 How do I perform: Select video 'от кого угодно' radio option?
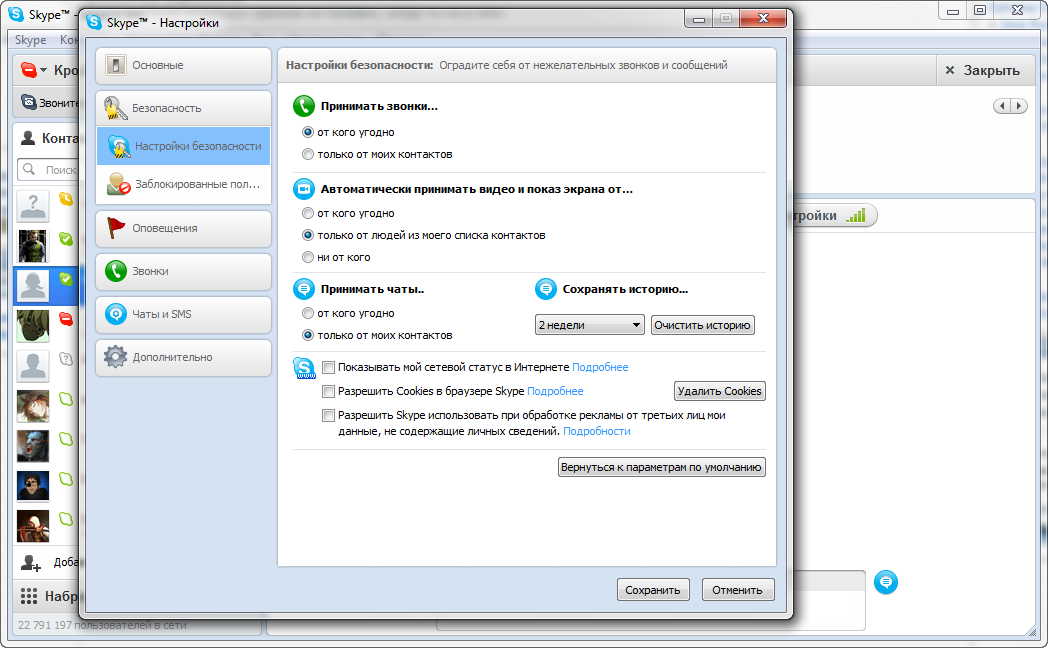click(x=307, y=213)
